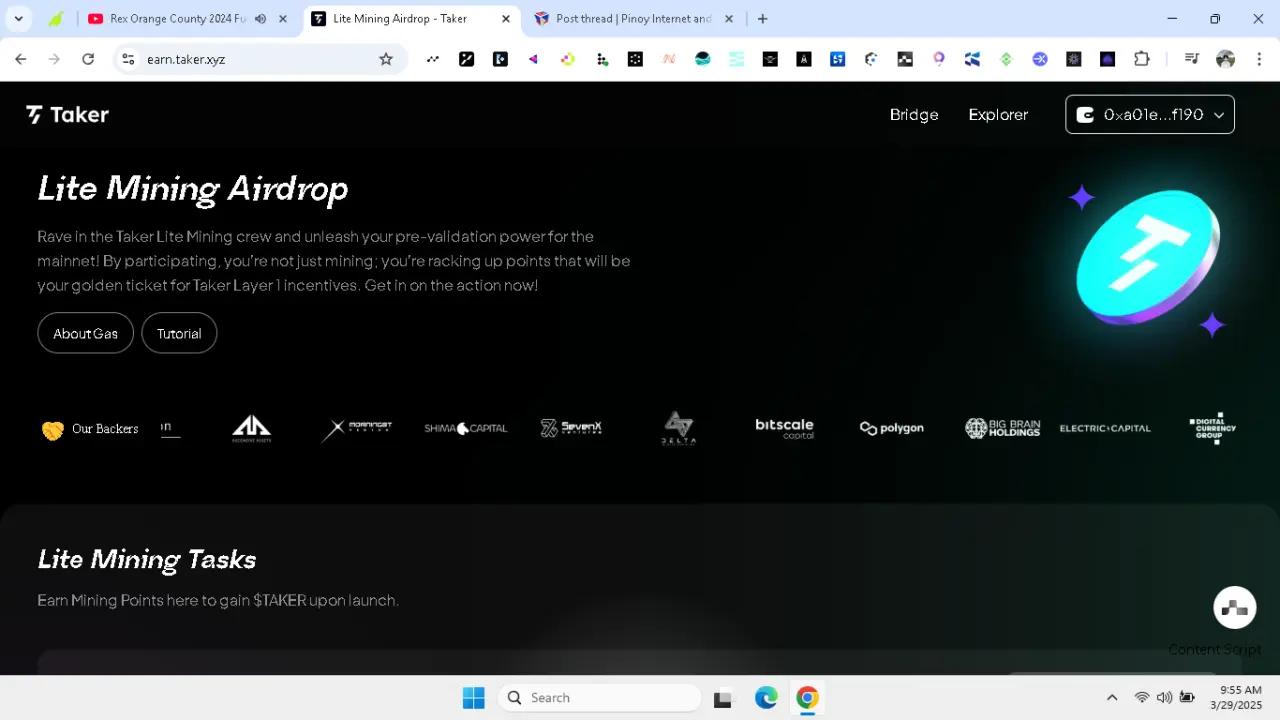This screenshot has width=1280, height=720.
Task: Select the Digital Currency Group logo
Action: [1213, 428]
